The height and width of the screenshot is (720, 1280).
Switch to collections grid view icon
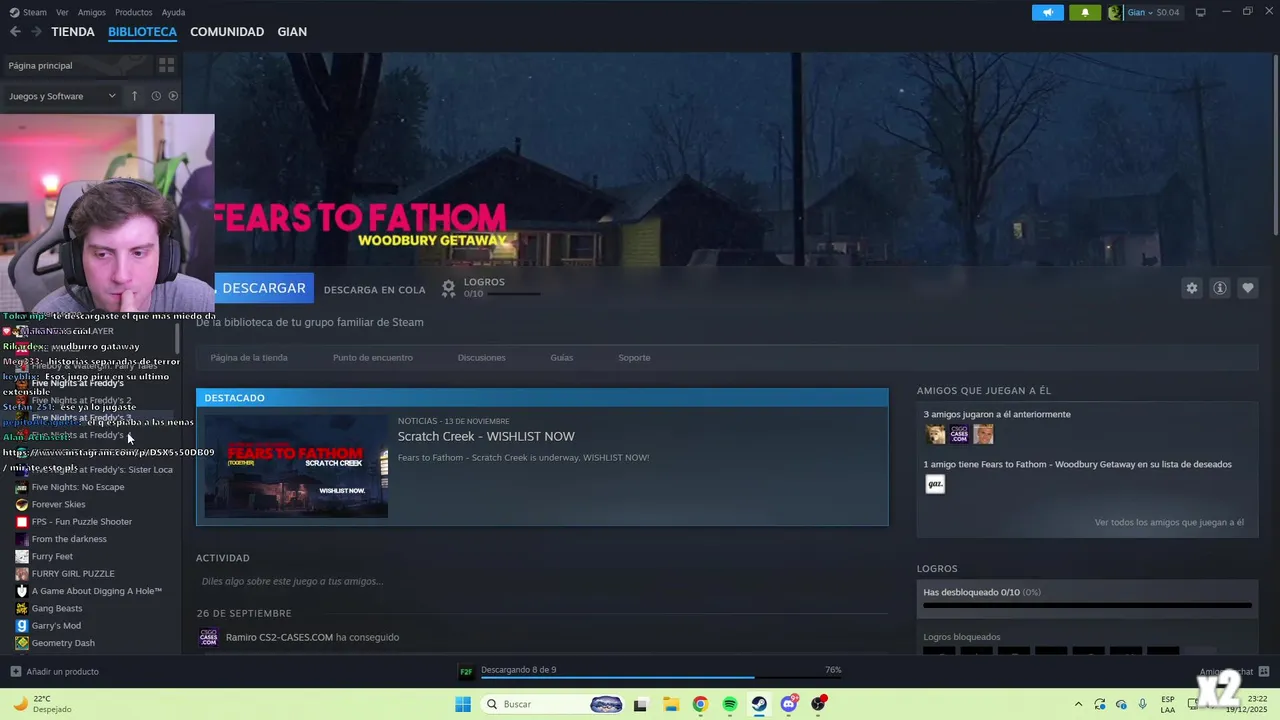pyautogui.click(x=167, y=65)
